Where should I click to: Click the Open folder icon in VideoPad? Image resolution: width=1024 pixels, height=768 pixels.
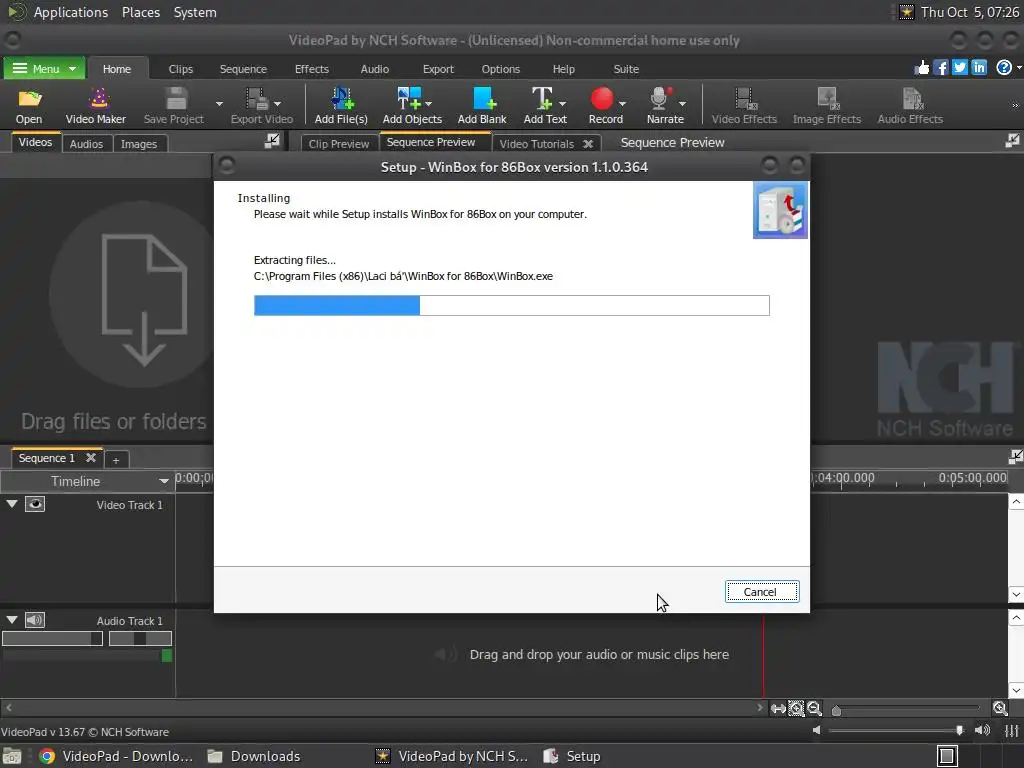(29, 99)
